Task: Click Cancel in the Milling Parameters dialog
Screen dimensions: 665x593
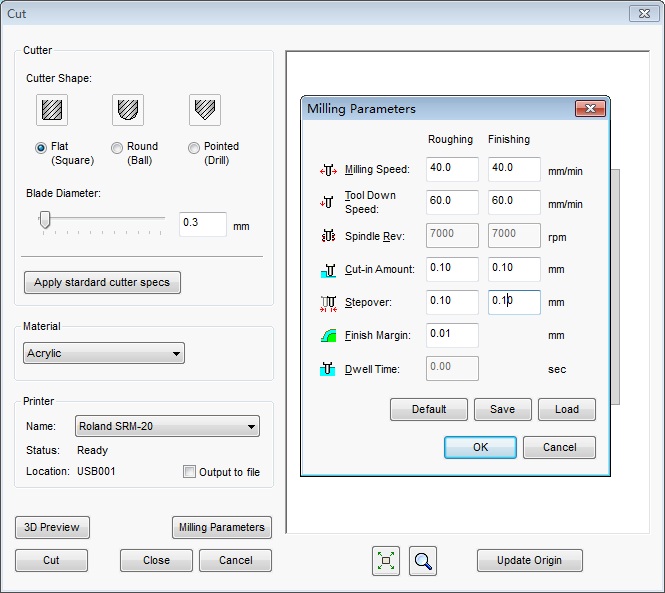Action: (x=559, y=448)
